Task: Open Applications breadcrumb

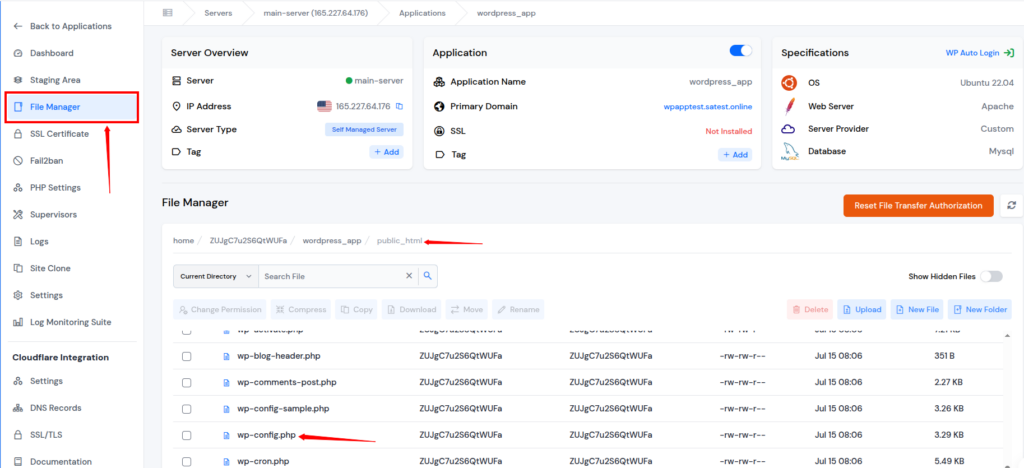Action: (423, 12)
